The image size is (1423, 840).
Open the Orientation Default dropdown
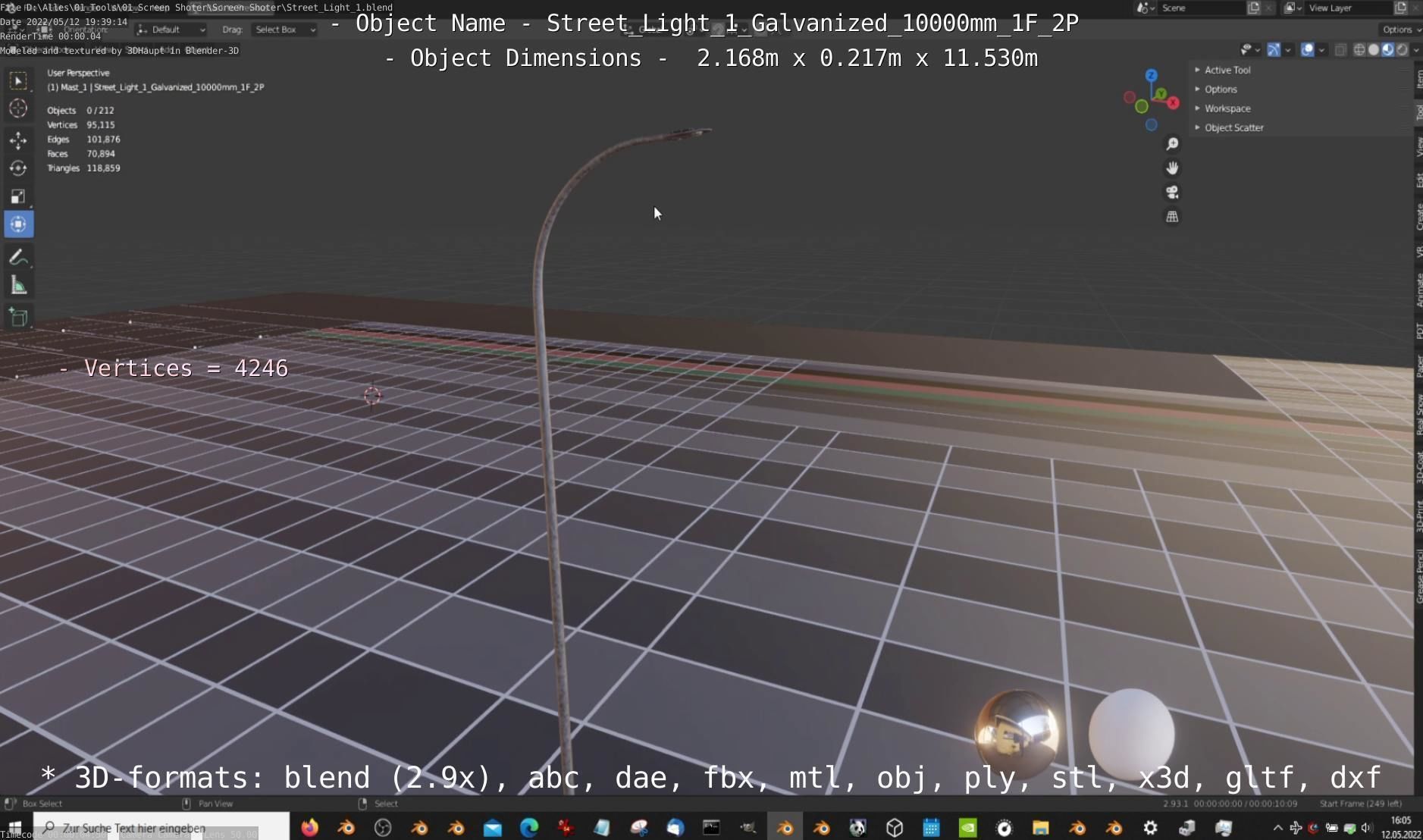171,30
